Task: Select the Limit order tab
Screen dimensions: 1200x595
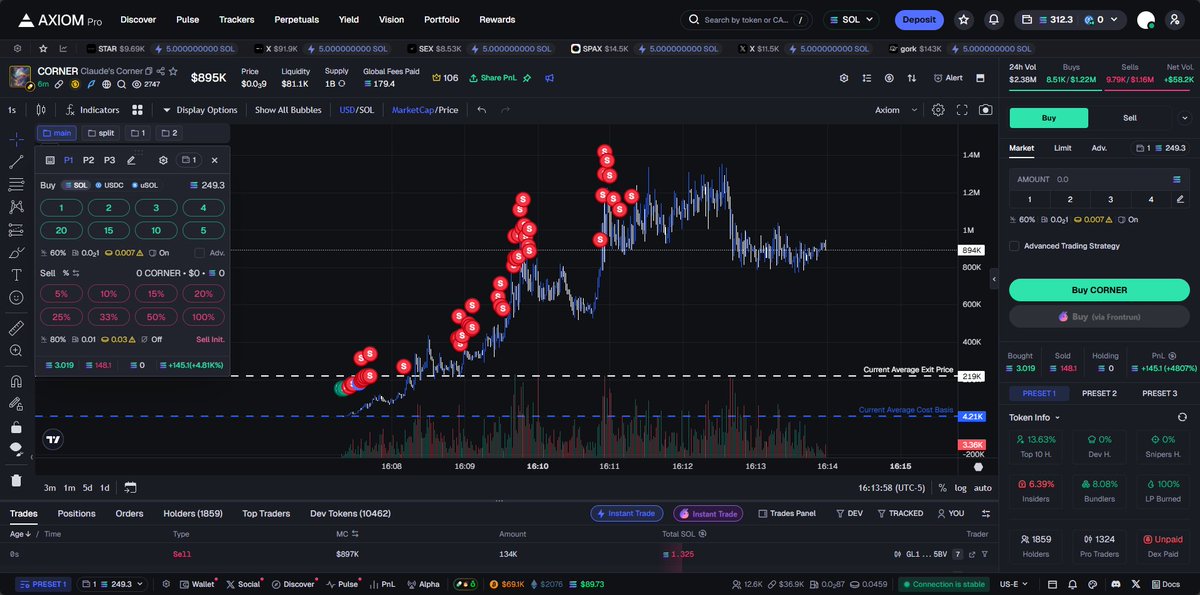Action: click(1063, 148)
